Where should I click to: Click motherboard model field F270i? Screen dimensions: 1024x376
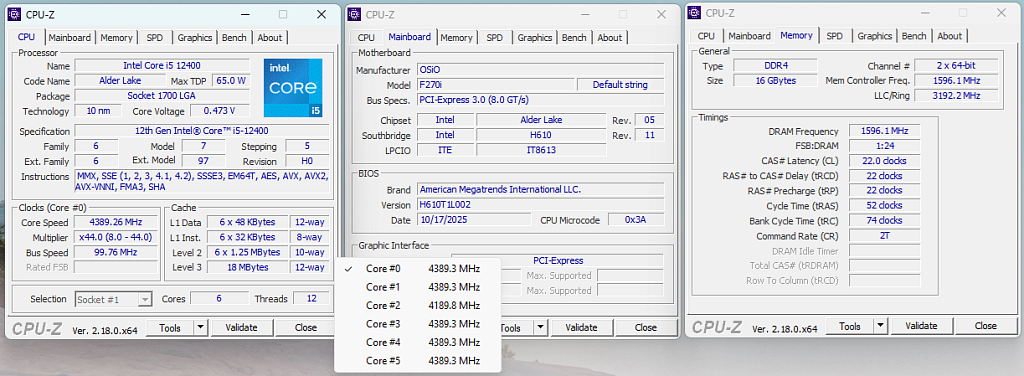495,85
